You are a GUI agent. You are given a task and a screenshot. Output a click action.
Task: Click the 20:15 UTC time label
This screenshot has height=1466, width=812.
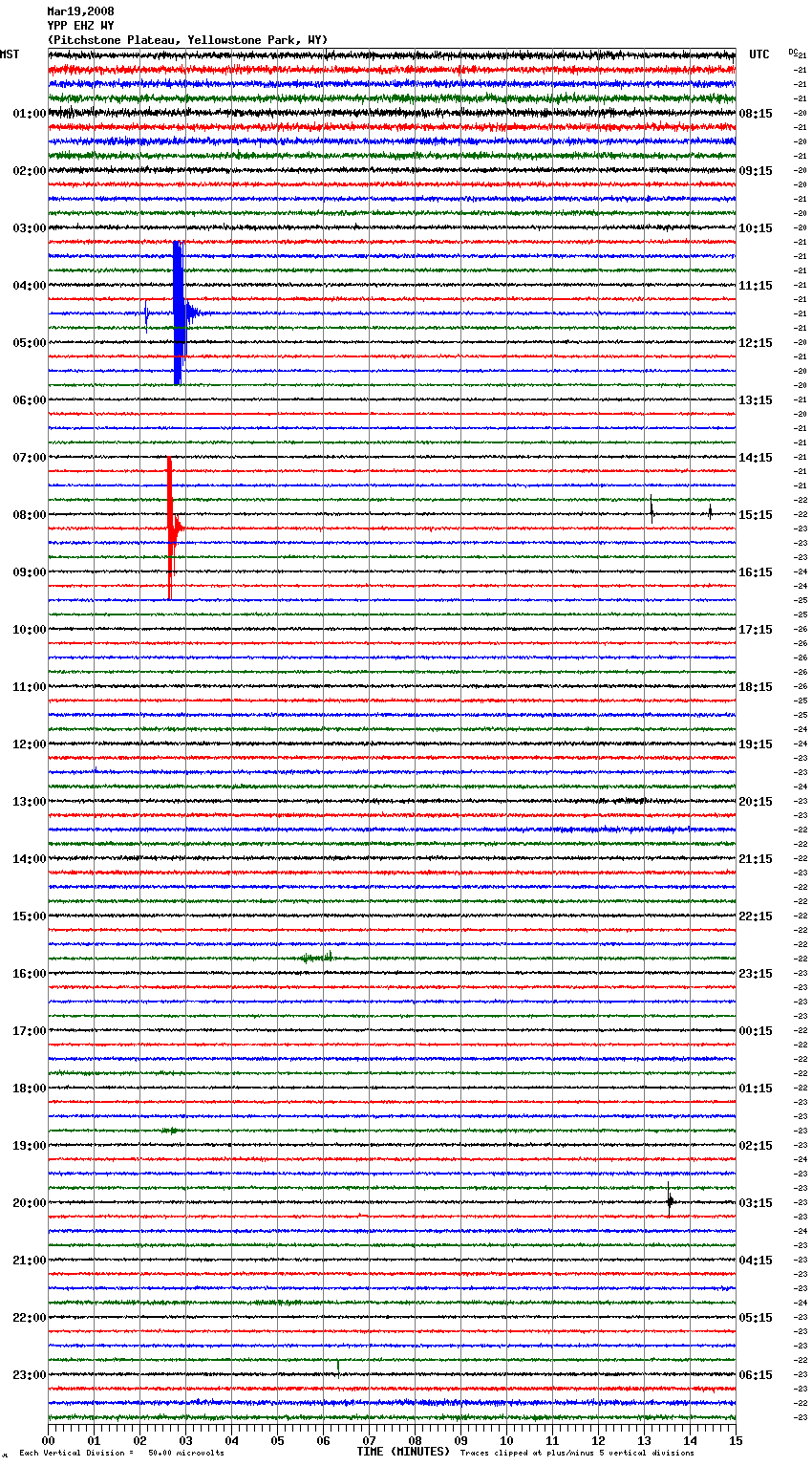[756, 802]
